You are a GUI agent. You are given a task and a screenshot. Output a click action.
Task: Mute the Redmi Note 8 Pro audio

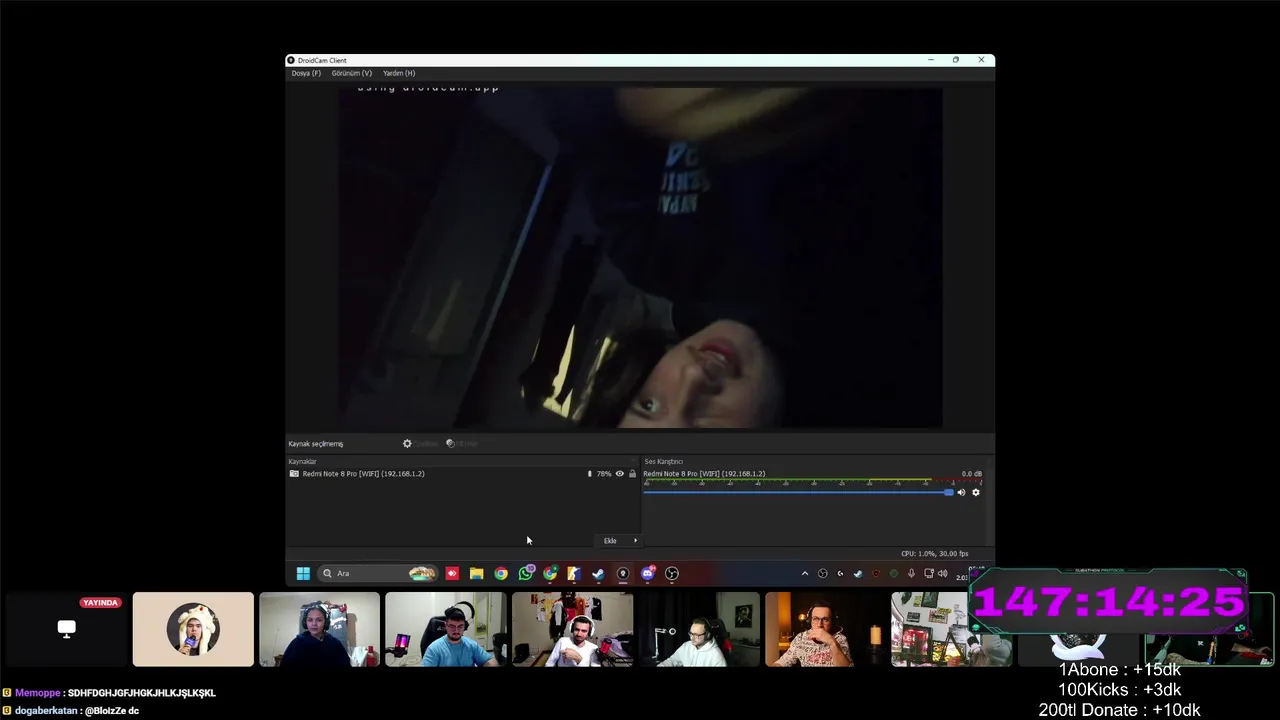tap(961, 492)
